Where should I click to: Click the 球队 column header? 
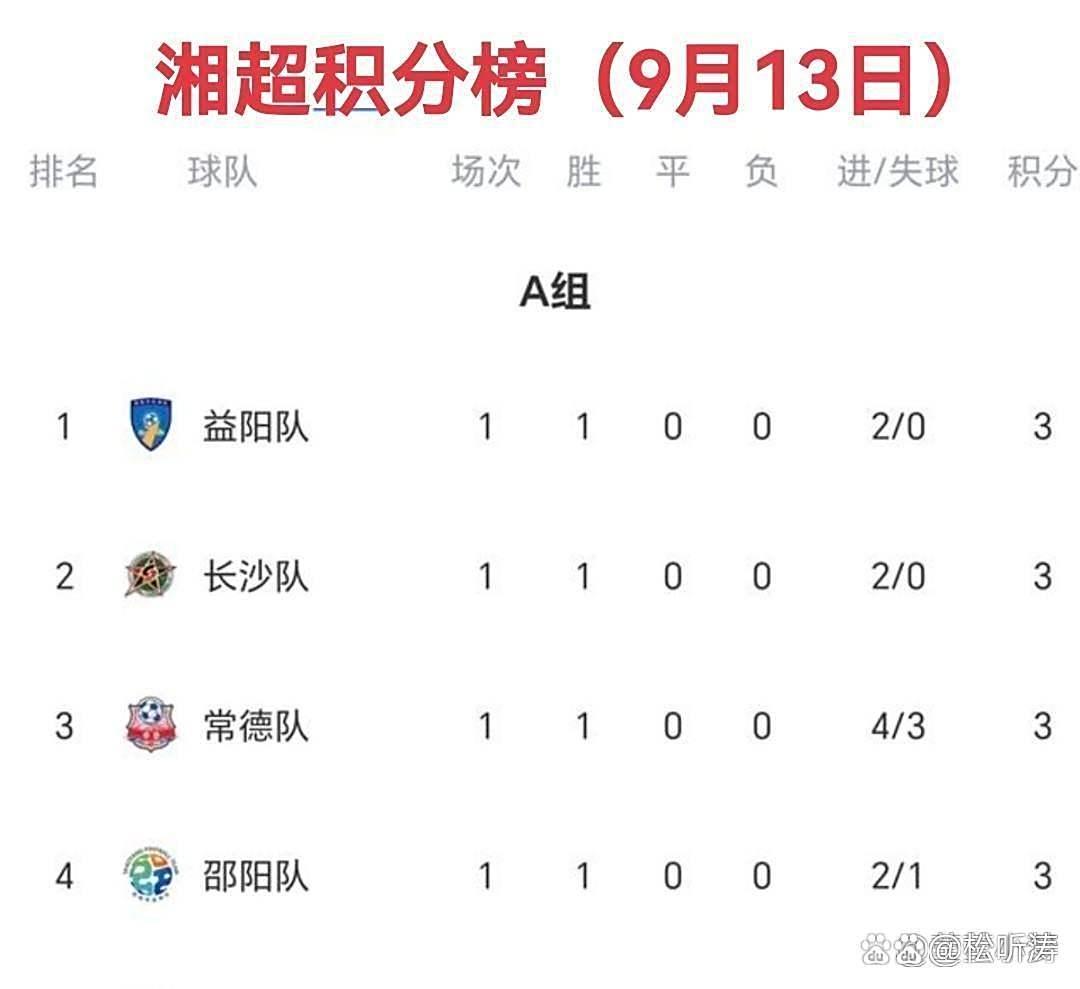click(222, 172)
